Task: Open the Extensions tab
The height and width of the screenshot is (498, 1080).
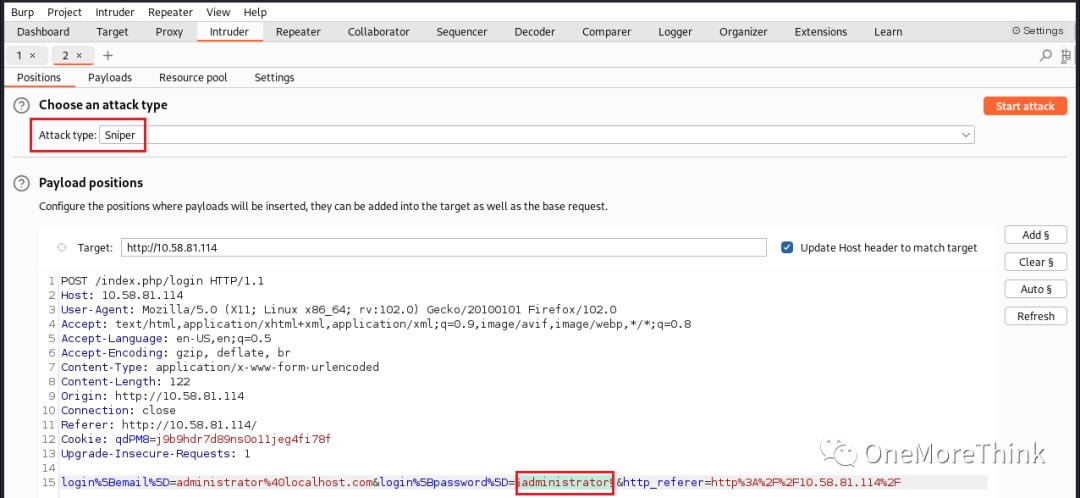Action: 821,32
